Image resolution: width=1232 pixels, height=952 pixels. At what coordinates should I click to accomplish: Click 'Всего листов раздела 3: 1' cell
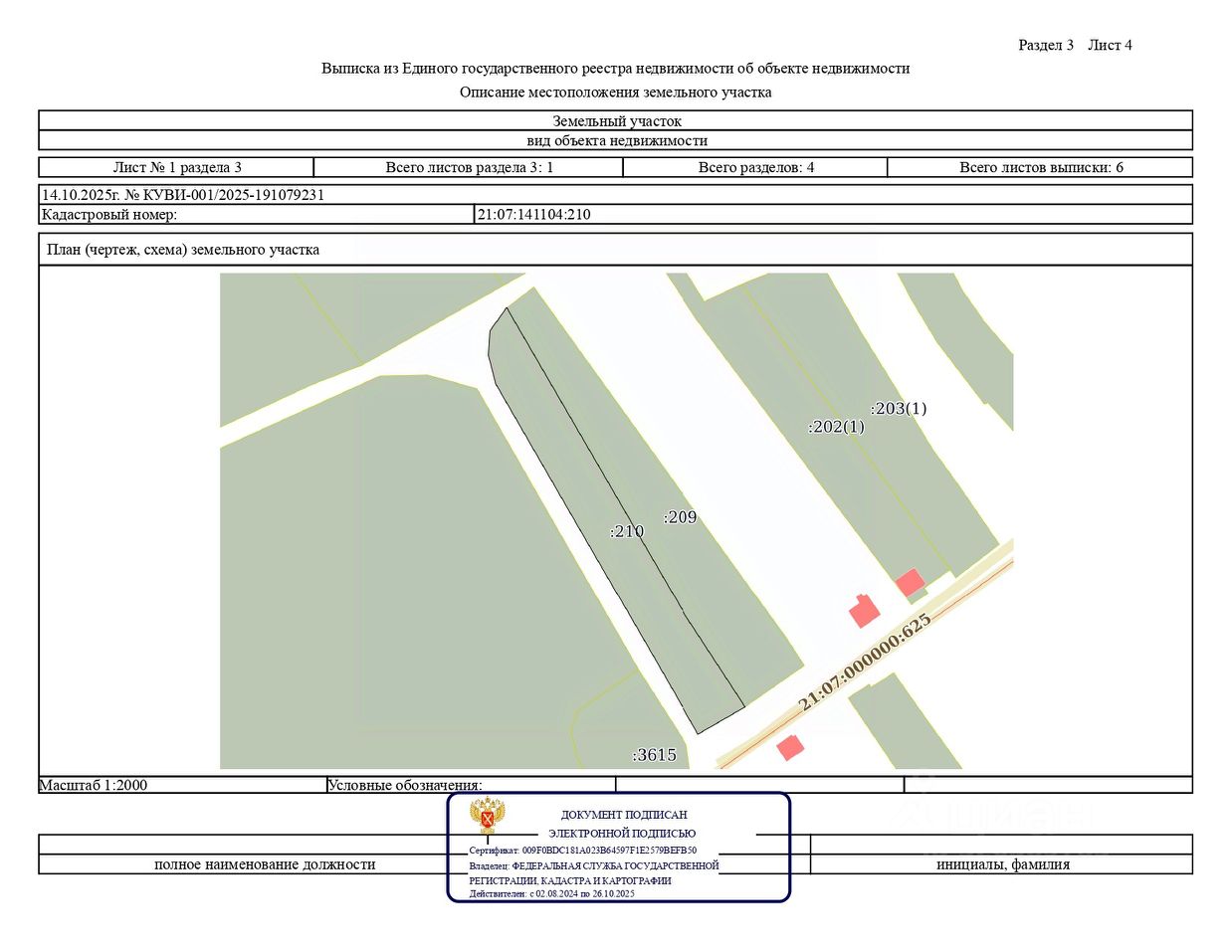[x=469, y=167]
